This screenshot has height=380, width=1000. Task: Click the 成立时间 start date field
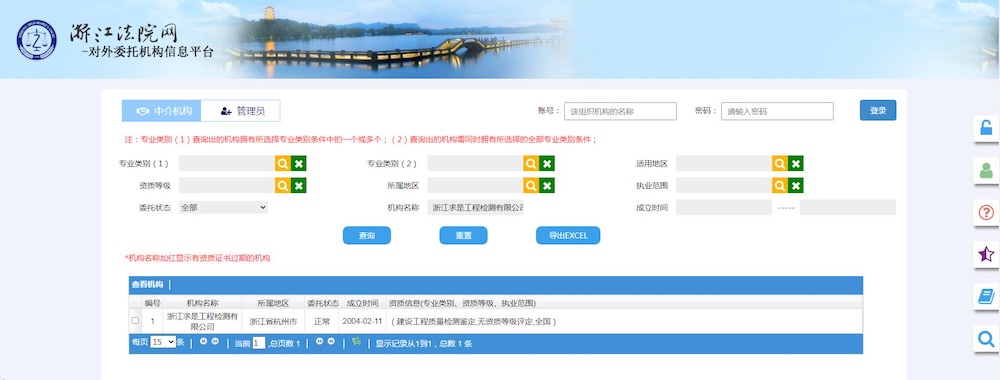click(724, 207)
